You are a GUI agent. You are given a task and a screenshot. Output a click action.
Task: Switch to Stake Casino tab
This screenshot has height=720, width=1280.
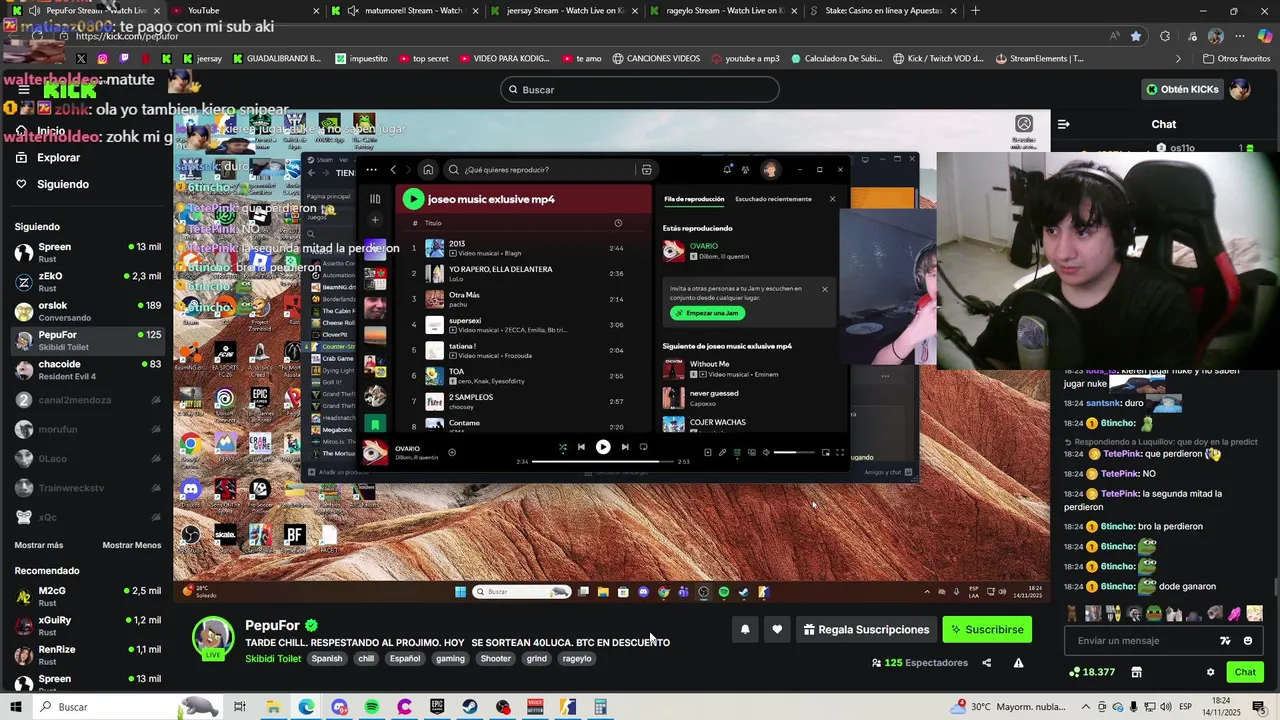pos(883,10)
